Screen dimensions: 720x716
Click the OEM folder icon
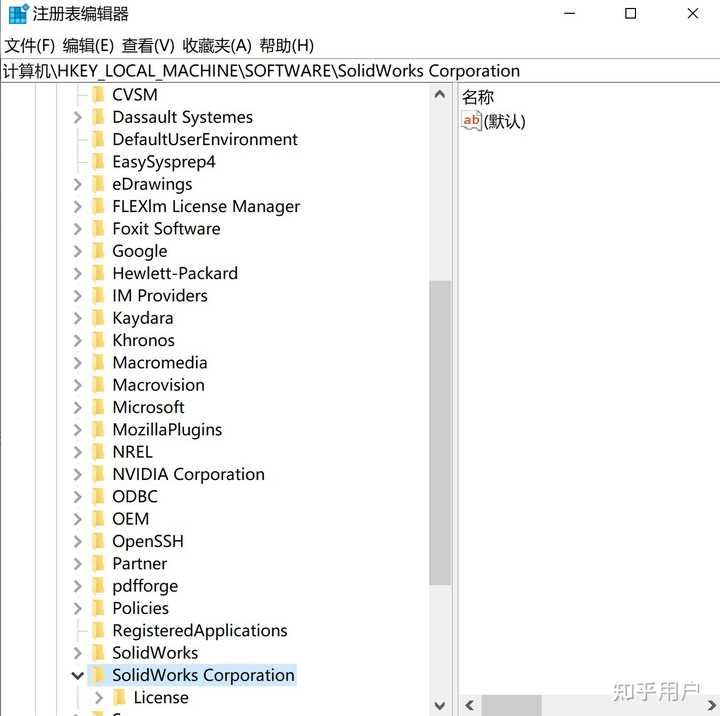point(98,519)
